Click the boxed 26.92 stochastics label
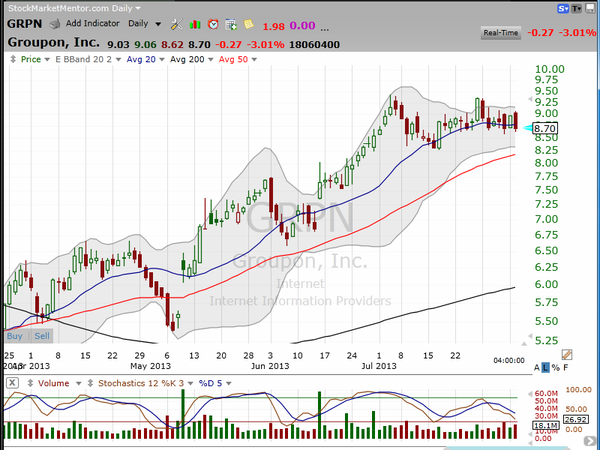The height and width of the screenshot is (450, 600). point(576,420)
